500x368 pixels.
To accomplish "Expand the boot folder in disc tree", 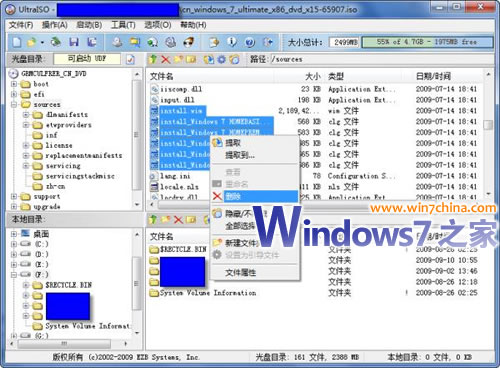I will pyautogui.click(x=14, y=84).
